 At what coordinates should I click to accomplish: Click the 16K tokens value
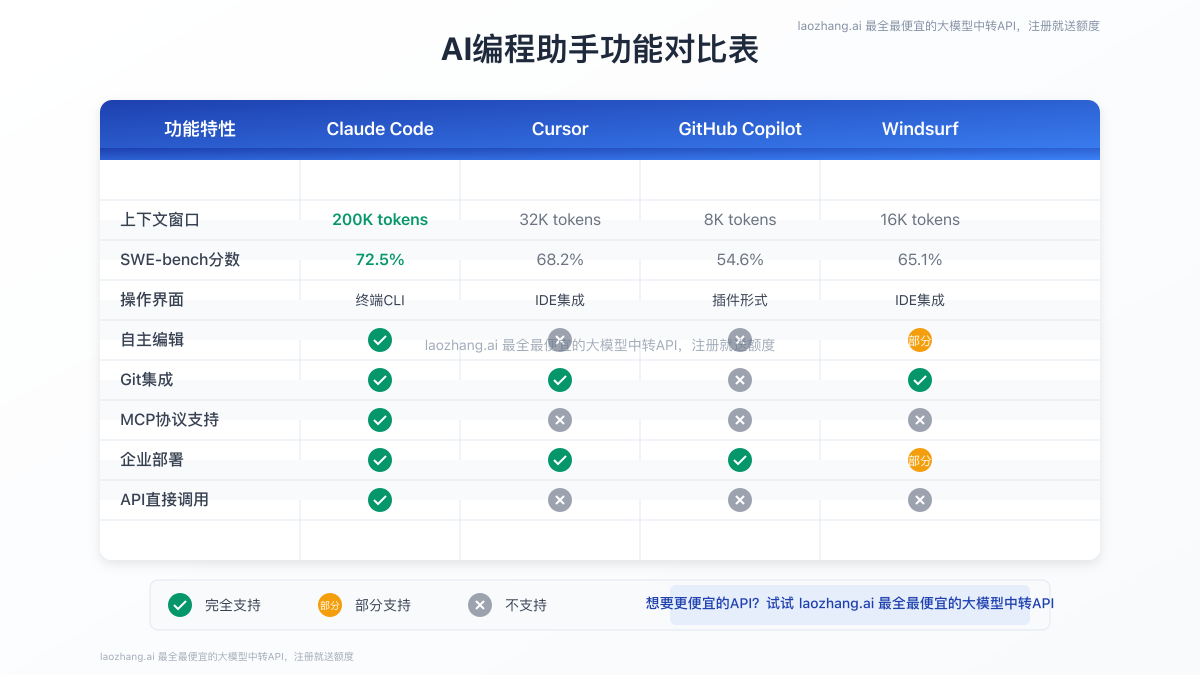tap(920, 220)
